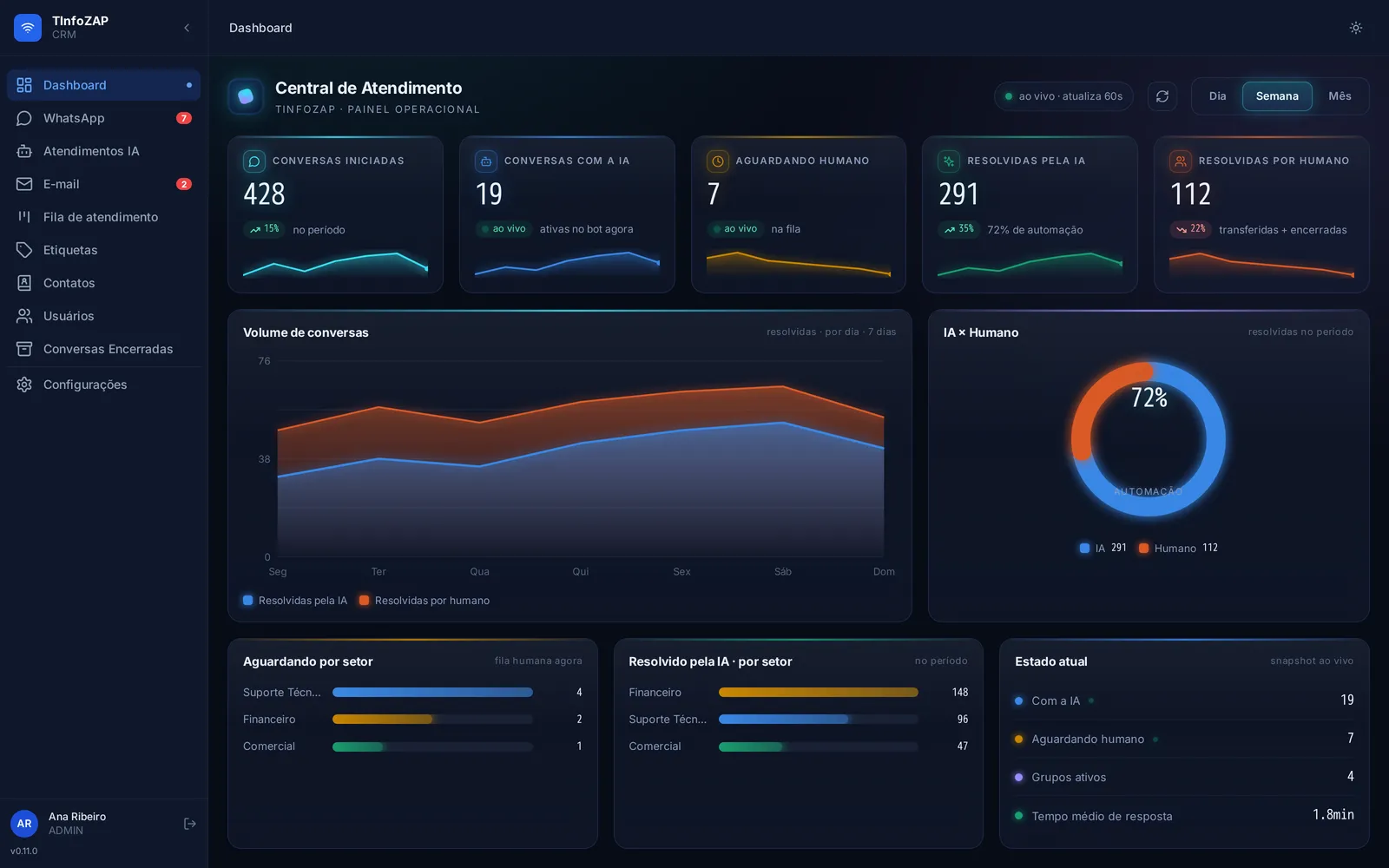
Task: Select the Semana period
Action: (x=1277, y=96)
